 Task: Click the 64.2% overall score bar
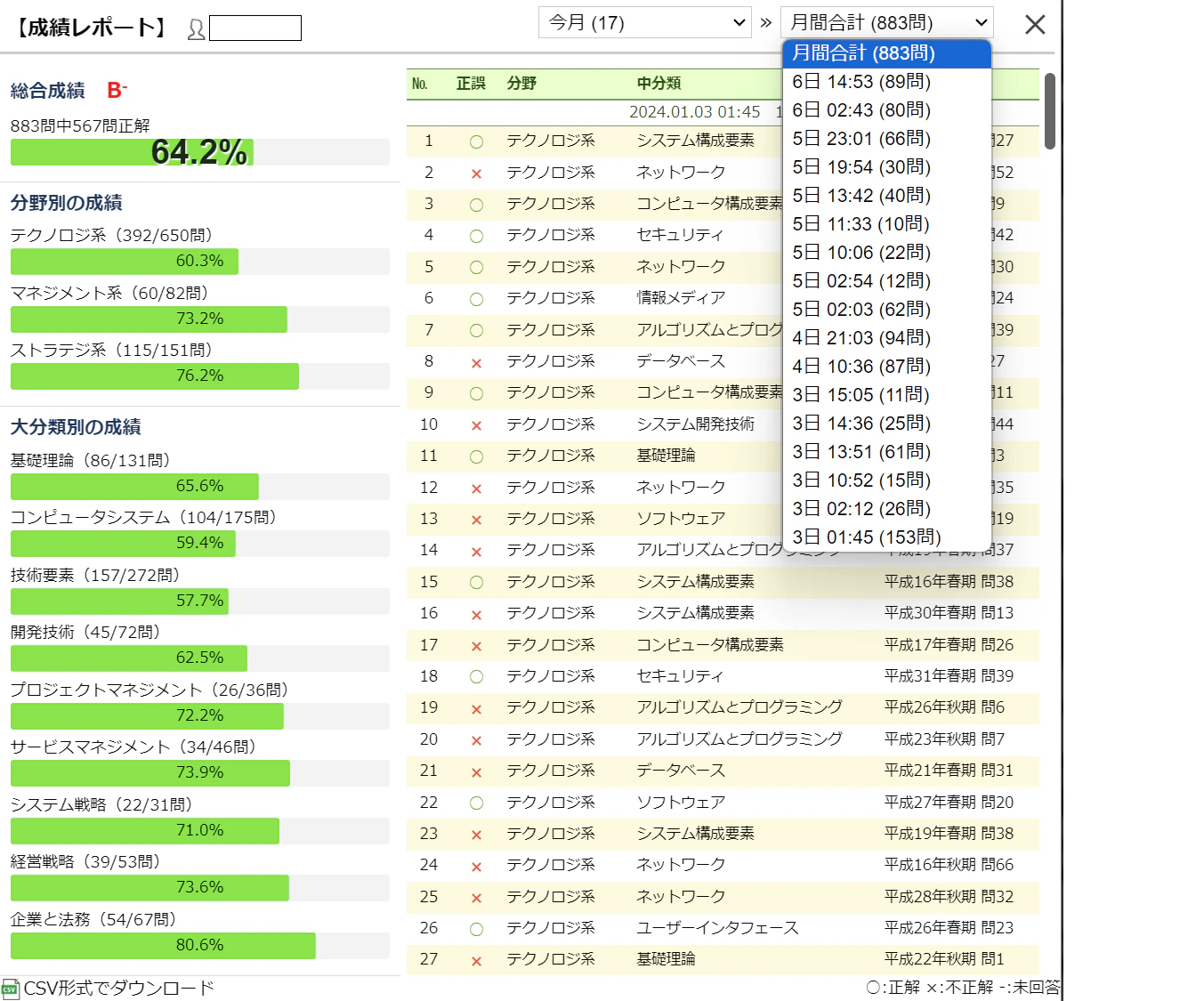(200, 152)
